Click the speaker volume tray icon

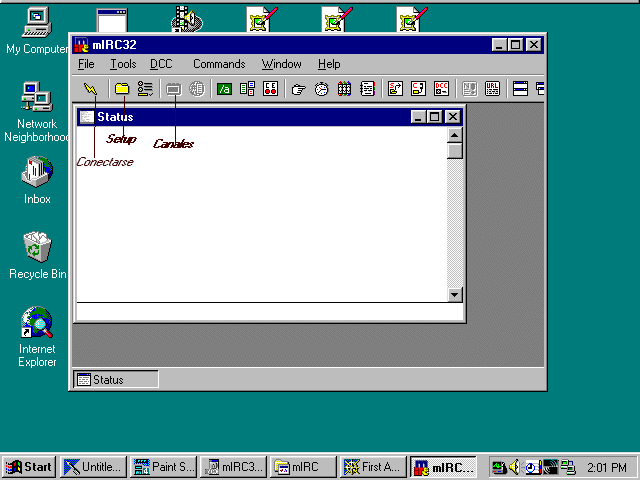point(515,467)
